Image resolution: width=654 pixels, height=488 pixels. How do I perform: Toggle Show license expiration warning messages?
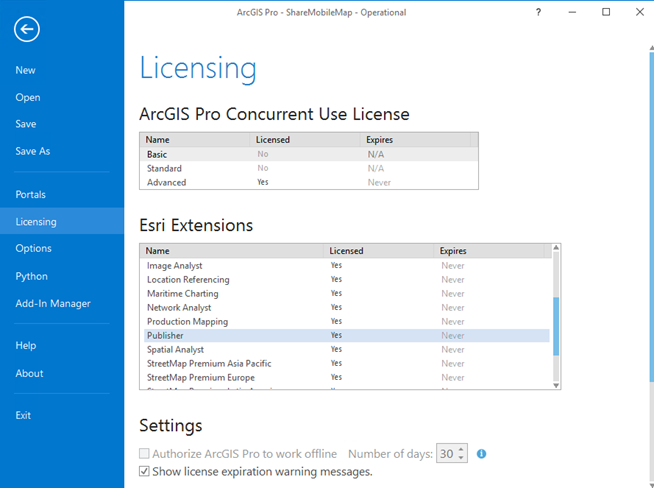point(145,471)
